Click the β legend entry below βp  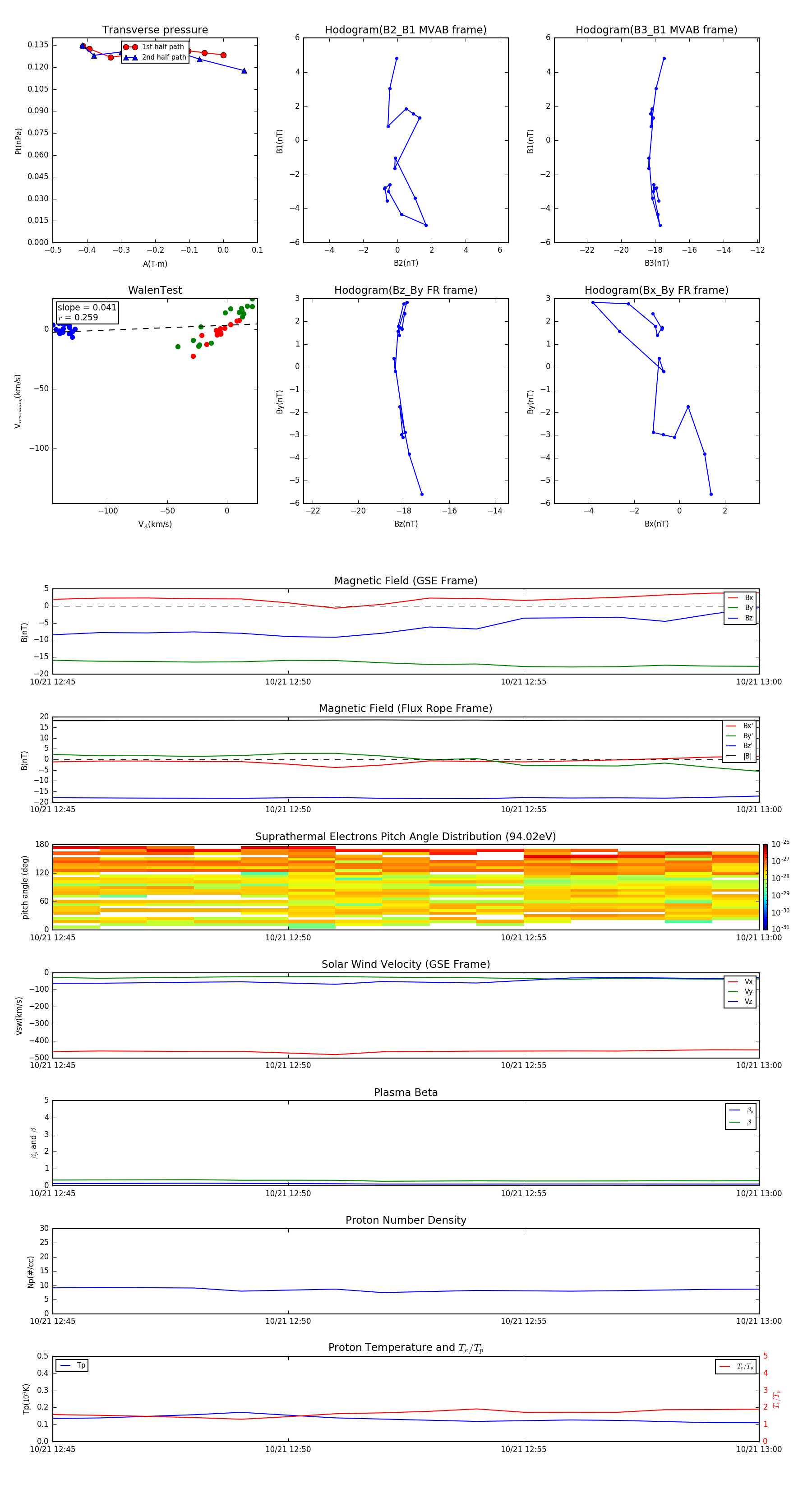[741, 1122]
